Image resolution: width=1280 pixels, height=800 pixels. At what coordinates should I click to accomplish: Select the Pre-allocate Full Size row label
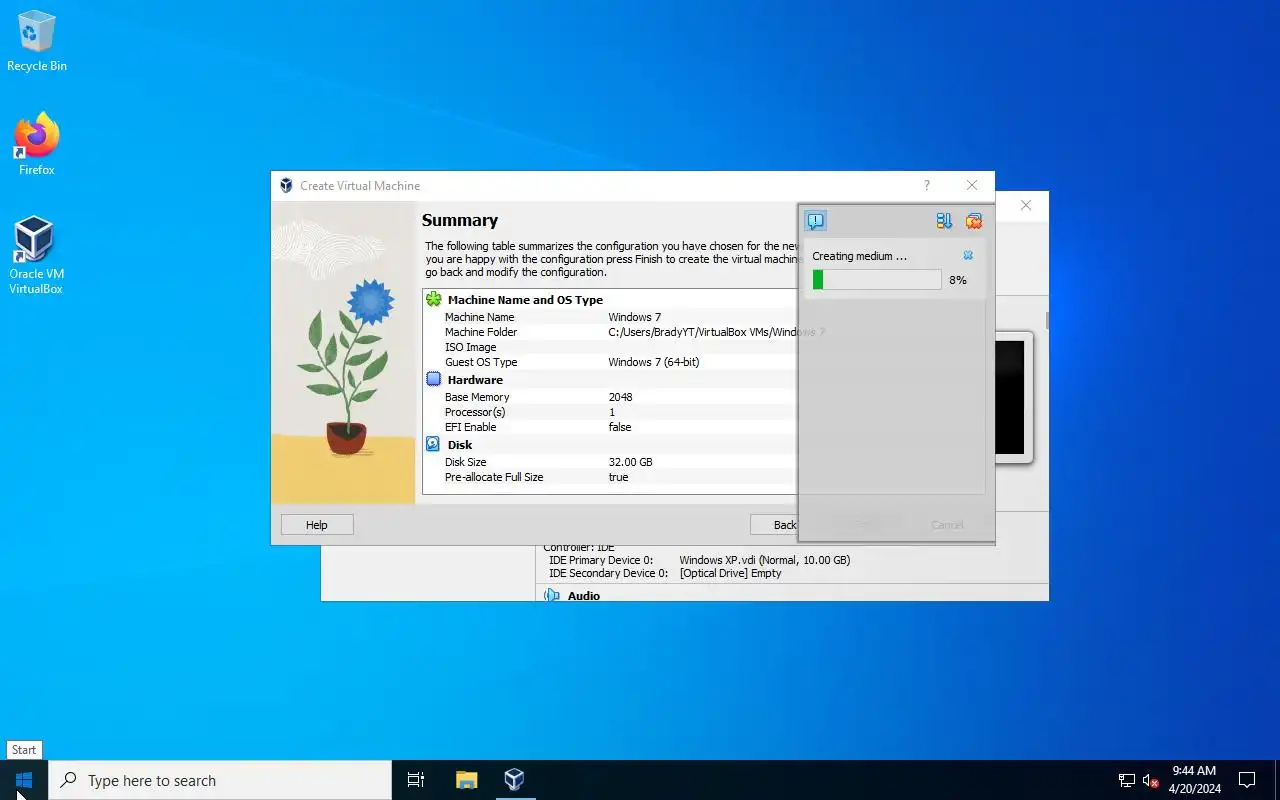click(494, 477)
